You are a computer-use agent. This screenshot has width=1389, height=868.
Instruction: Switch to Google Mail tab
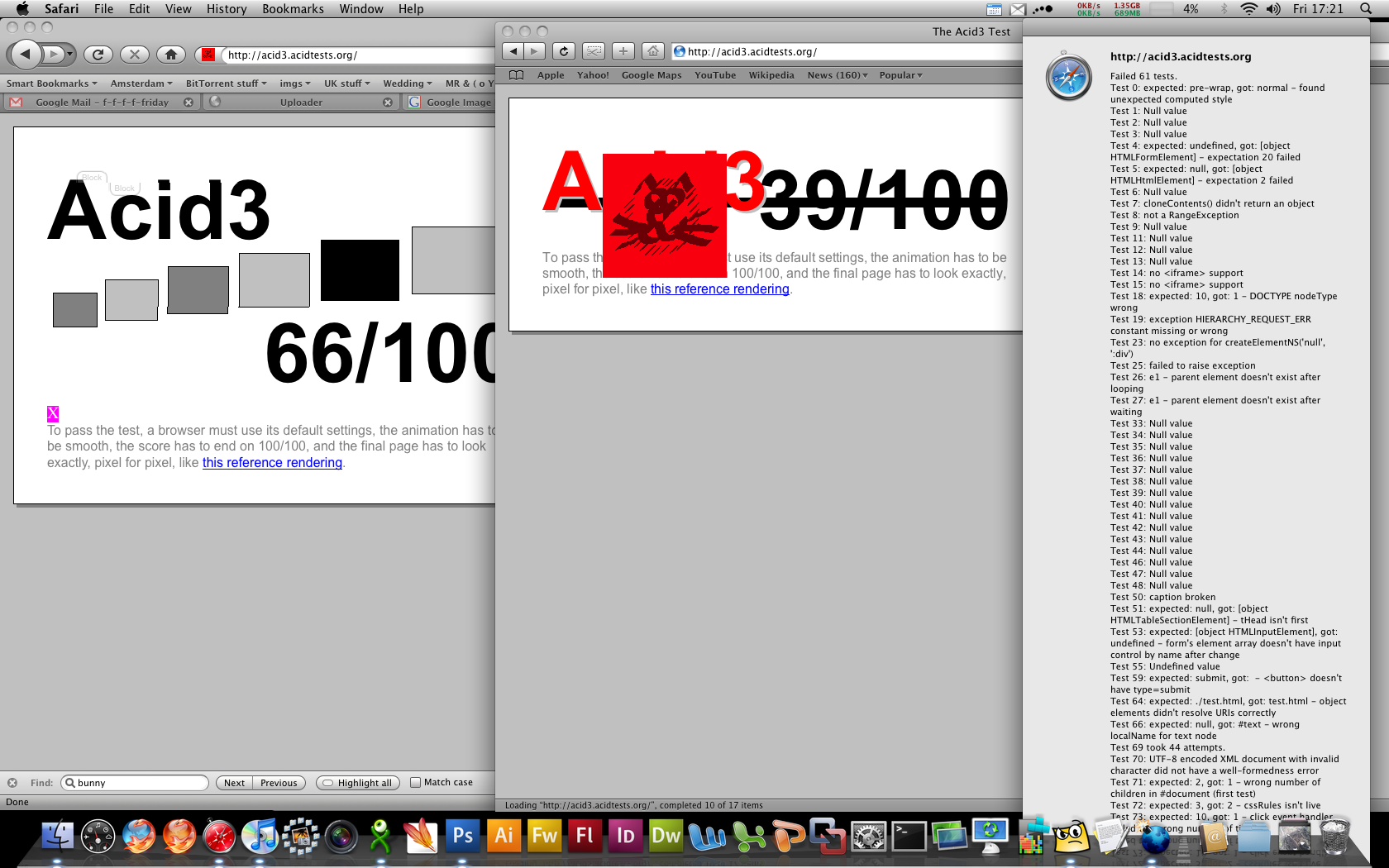click(x=102, y=103)
